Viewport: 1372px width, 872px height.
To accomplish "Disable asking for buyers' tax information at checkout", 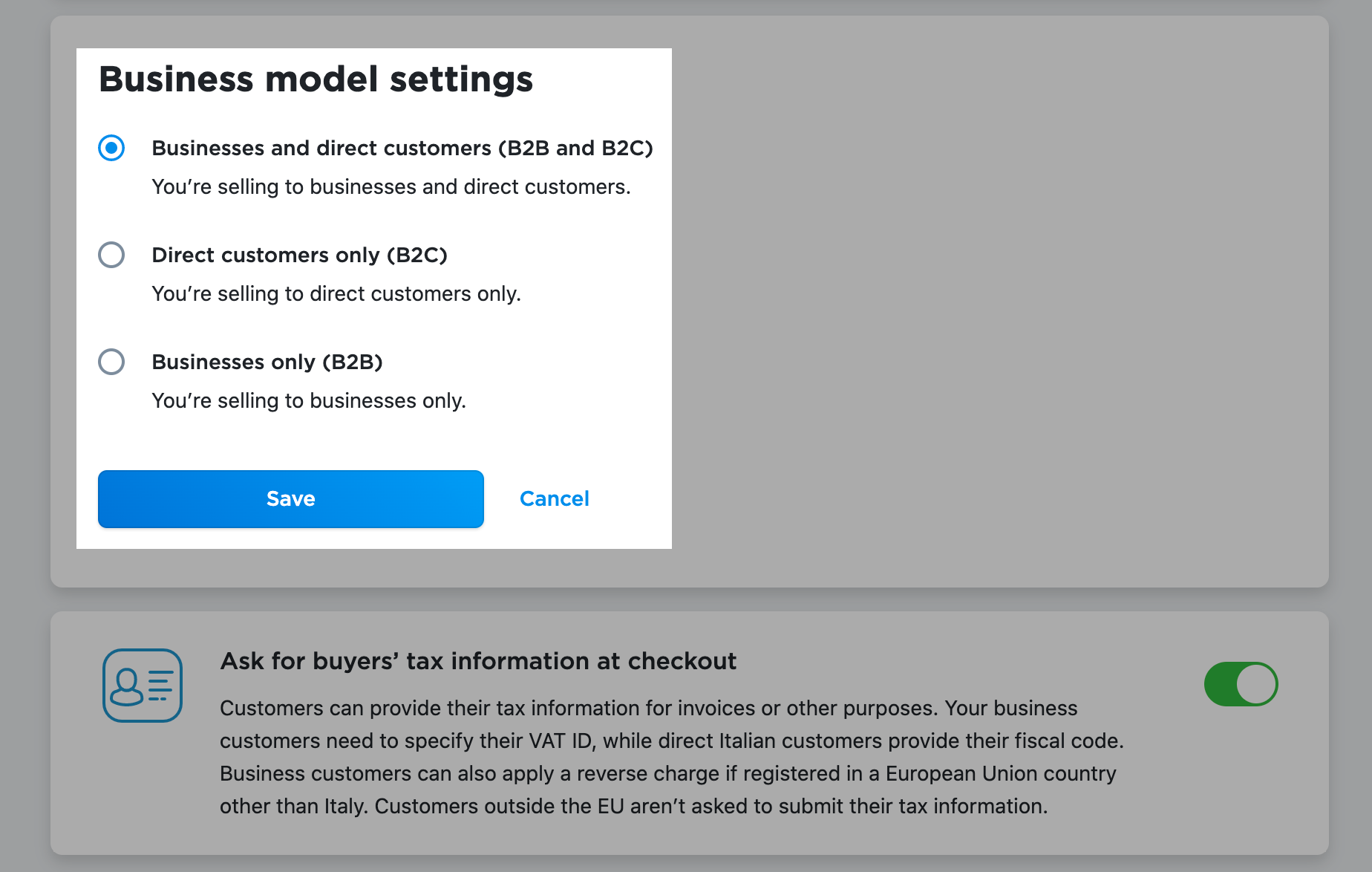I will click(1240, 684).
